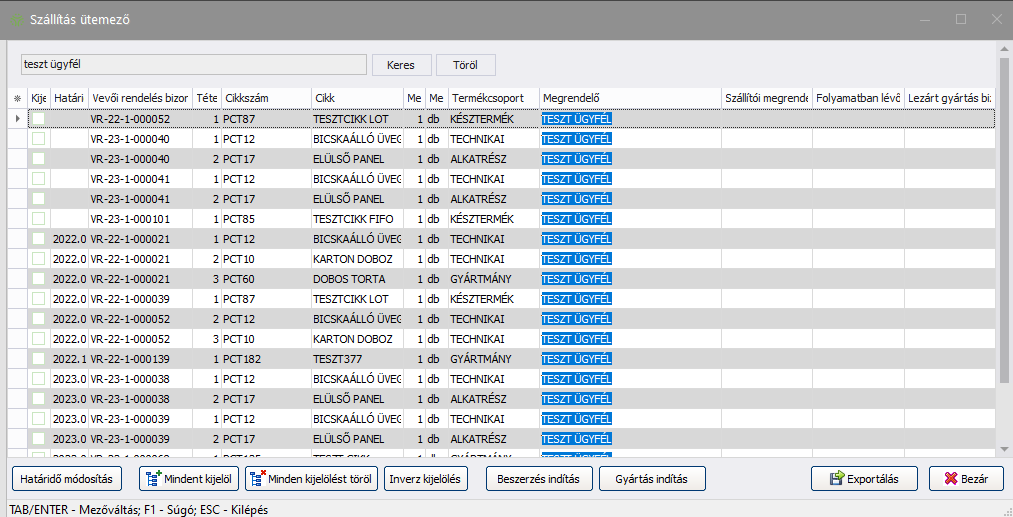Toggle the checkbox on the DOBOS TORTA row
Viewport: 1013px width, 517px height.
[39, 279]
